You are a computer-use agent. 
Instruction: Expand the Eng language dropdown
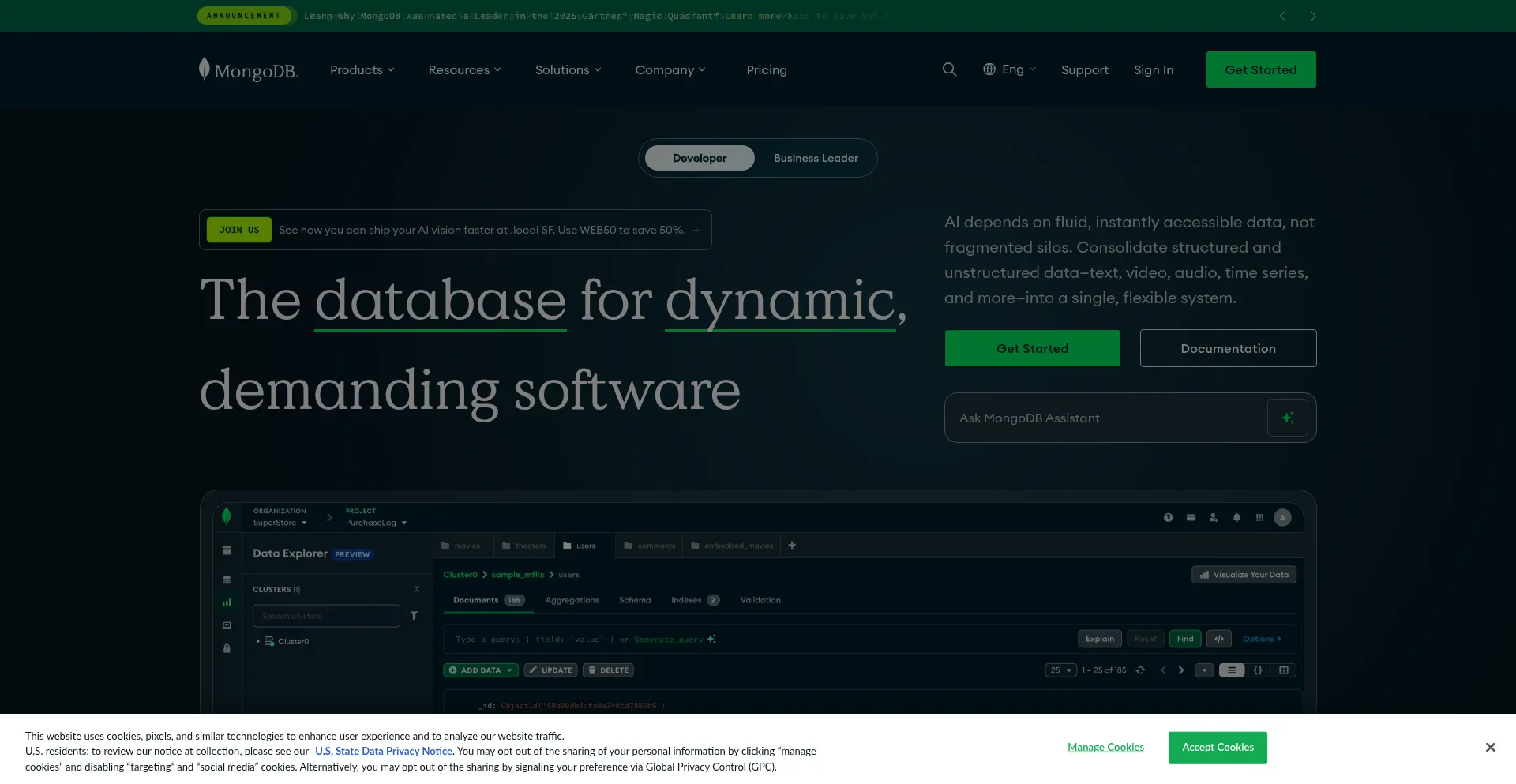(1009, 69)
